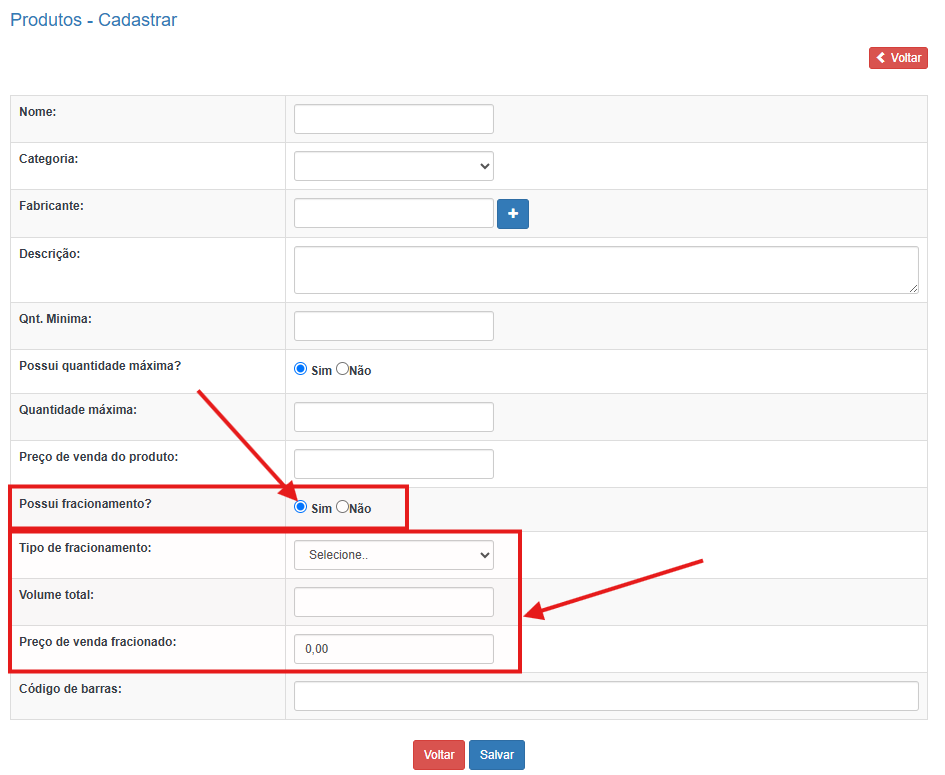
Task: Click the red Voltar button at top right
Action: 898,58
